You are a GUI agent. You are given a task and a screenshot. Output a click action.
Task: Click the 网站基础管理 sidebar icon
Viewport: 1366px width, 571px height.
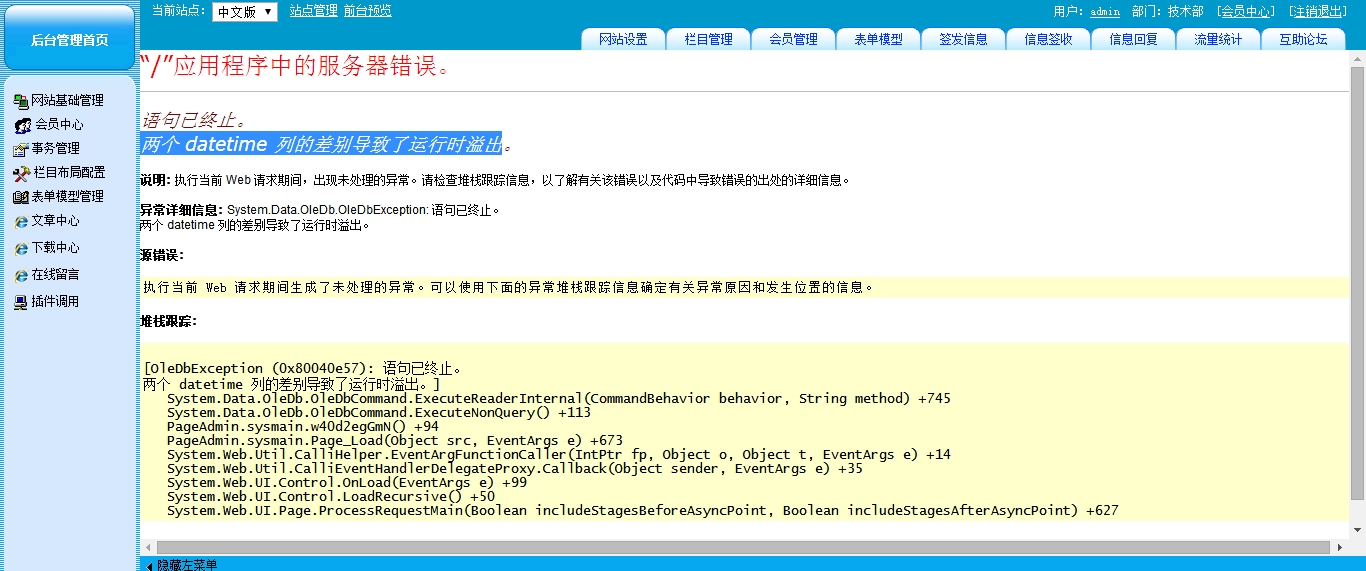click(x=20, y=101)
